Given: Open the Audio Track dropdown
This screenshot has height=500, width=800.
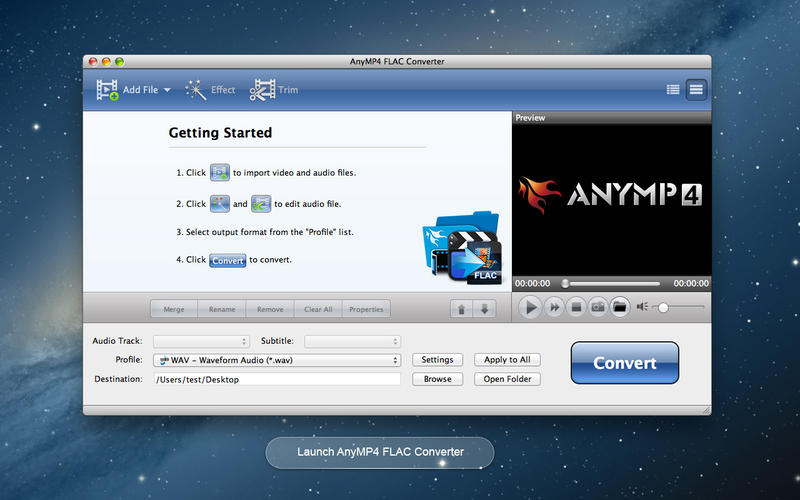Looking at the screenshot, I should 202,341.
